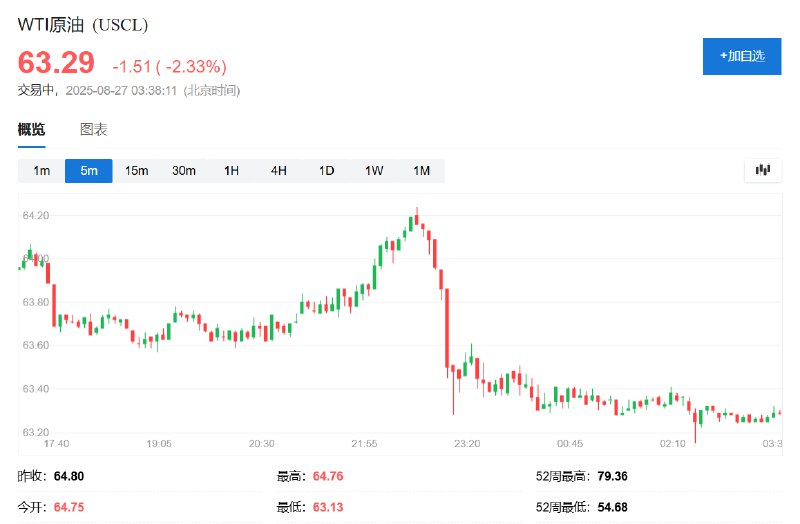Select the 4H interval
Viewport: 800px width, 524px height.
279,171
